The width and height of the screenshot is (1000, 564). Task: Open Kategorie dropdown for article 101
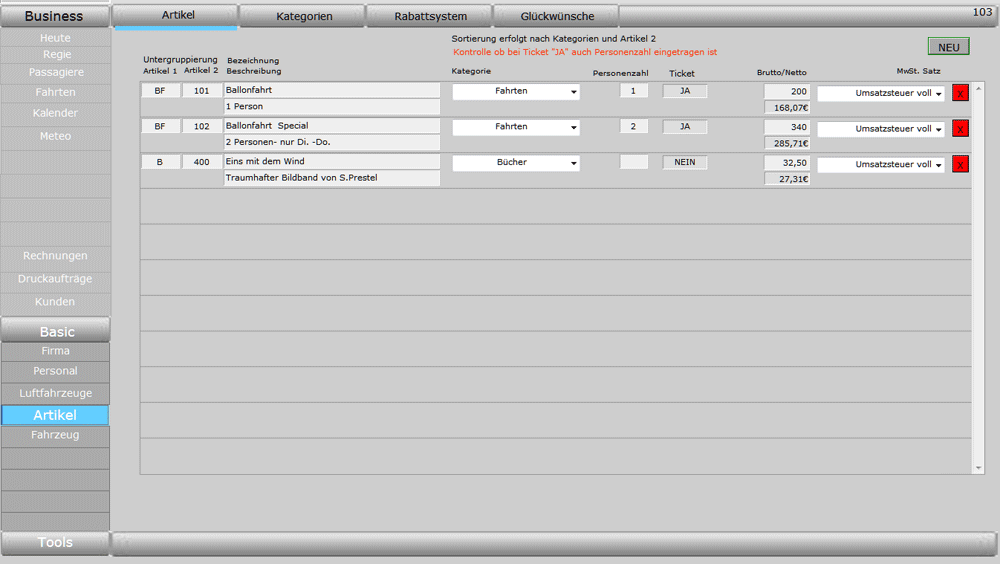(x=516, y=92)
